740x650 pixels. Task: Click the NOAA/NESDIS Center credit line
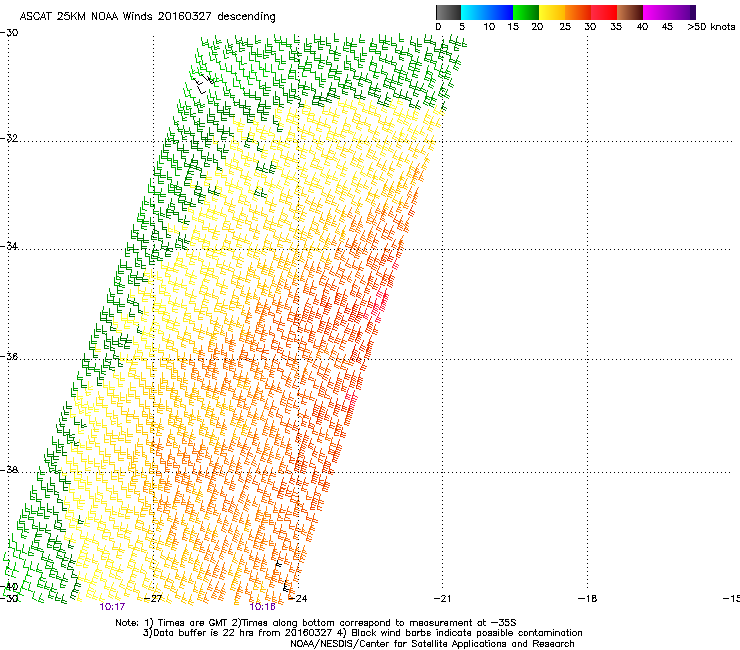[432, 644]
